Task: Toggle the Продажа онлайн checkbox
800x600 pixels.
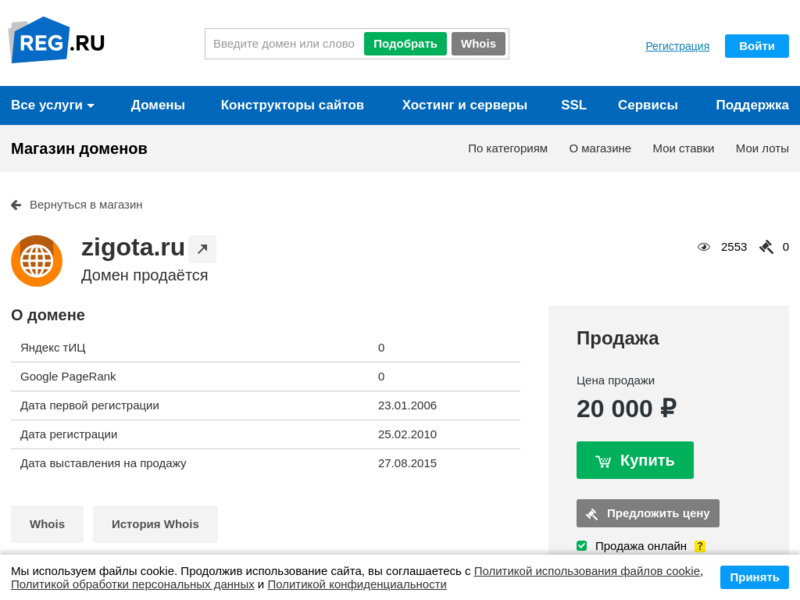Action: point(582,546)
